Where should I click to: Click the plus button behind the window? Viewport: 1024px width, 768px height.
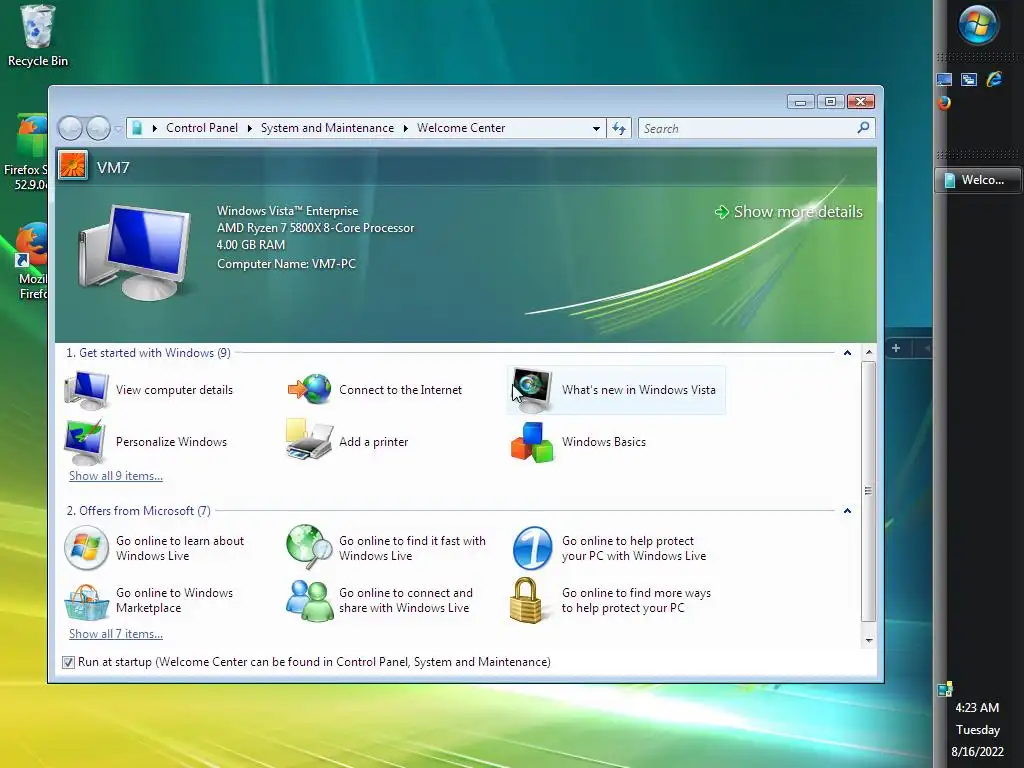click(896, 348)
